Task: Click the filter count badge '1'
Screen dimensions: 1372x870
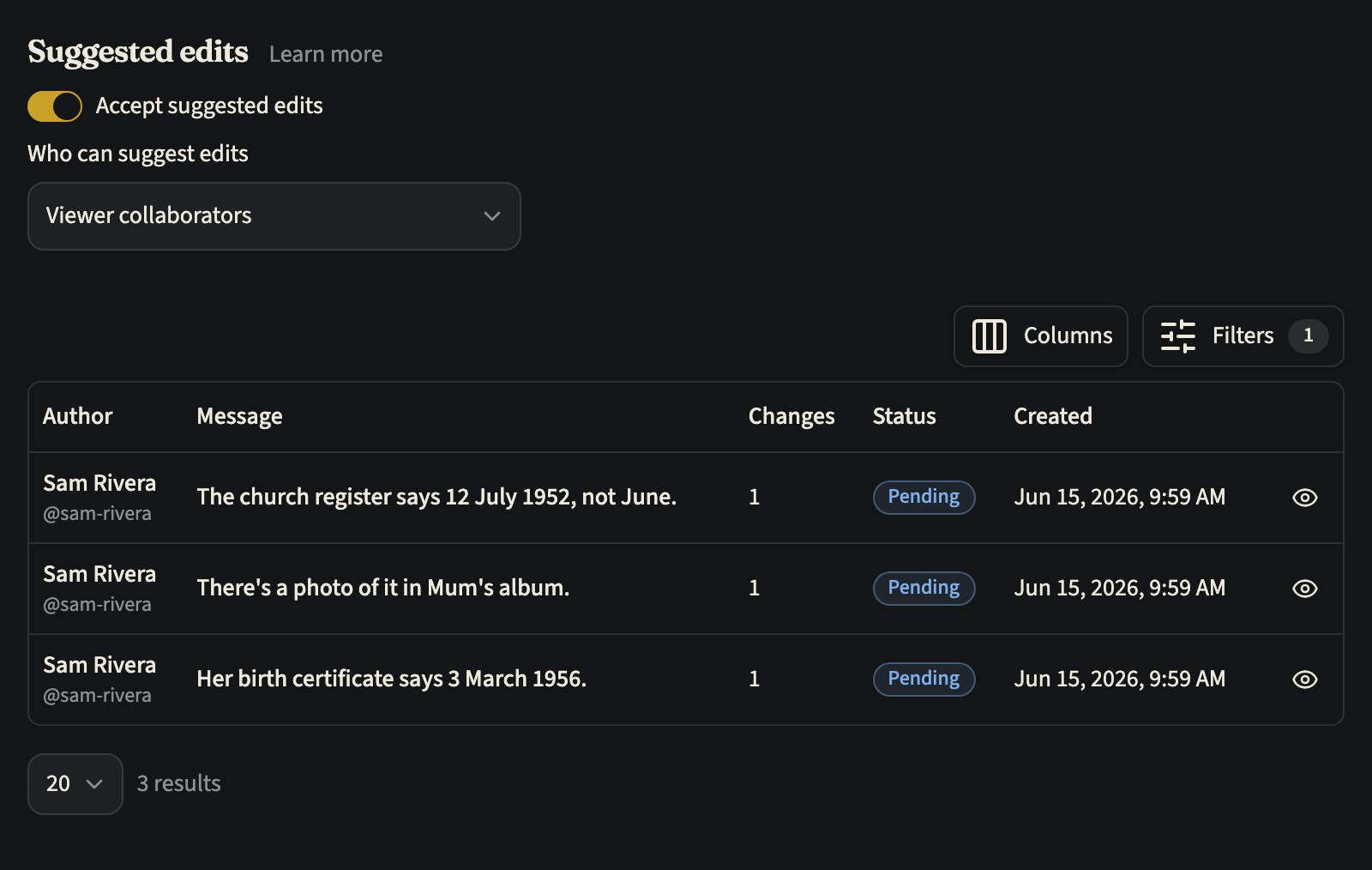Action: coord(1308,335)
